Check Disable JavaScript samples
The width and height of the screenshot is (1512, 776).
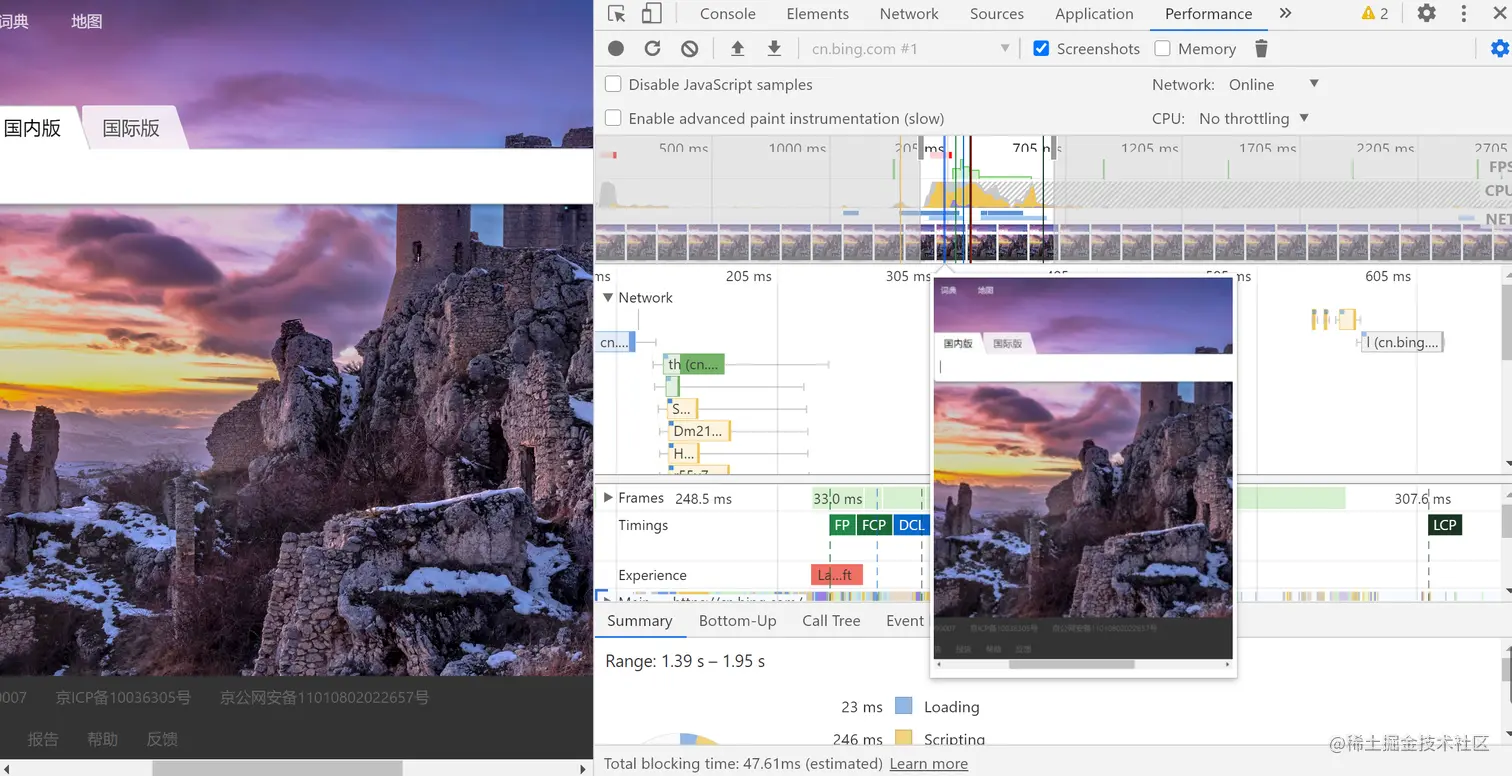pyautogui.click(x=613, y=84)
